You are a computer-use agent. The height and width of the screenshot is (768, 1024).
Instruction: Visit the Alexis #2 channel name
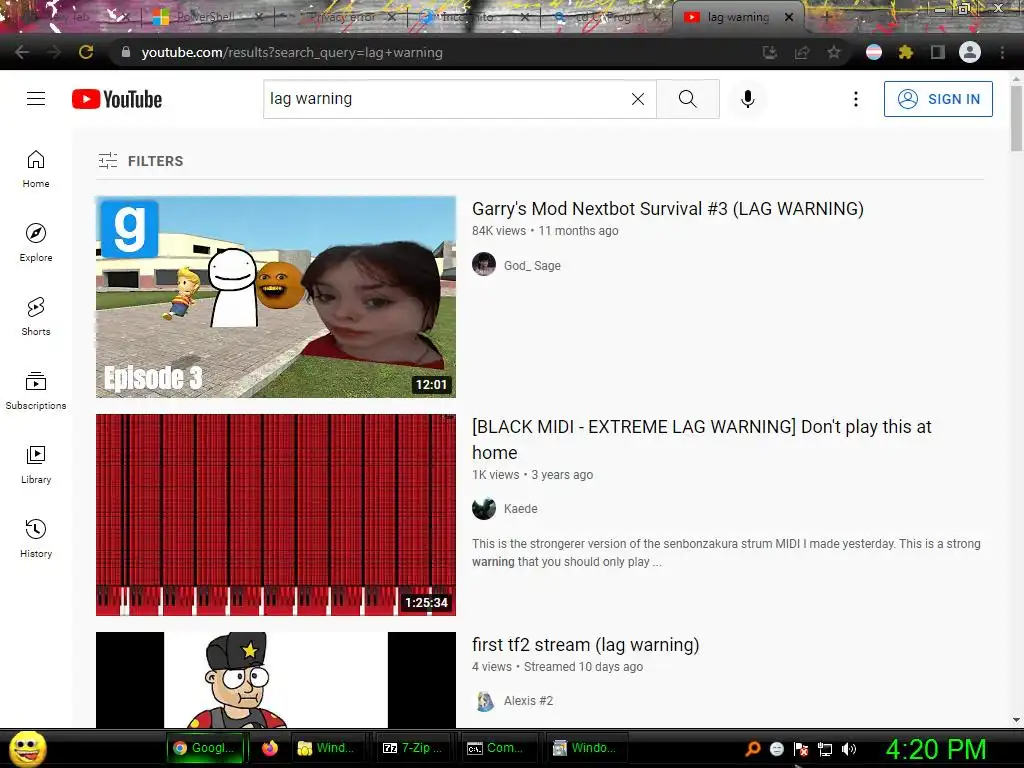click(528, 701)
